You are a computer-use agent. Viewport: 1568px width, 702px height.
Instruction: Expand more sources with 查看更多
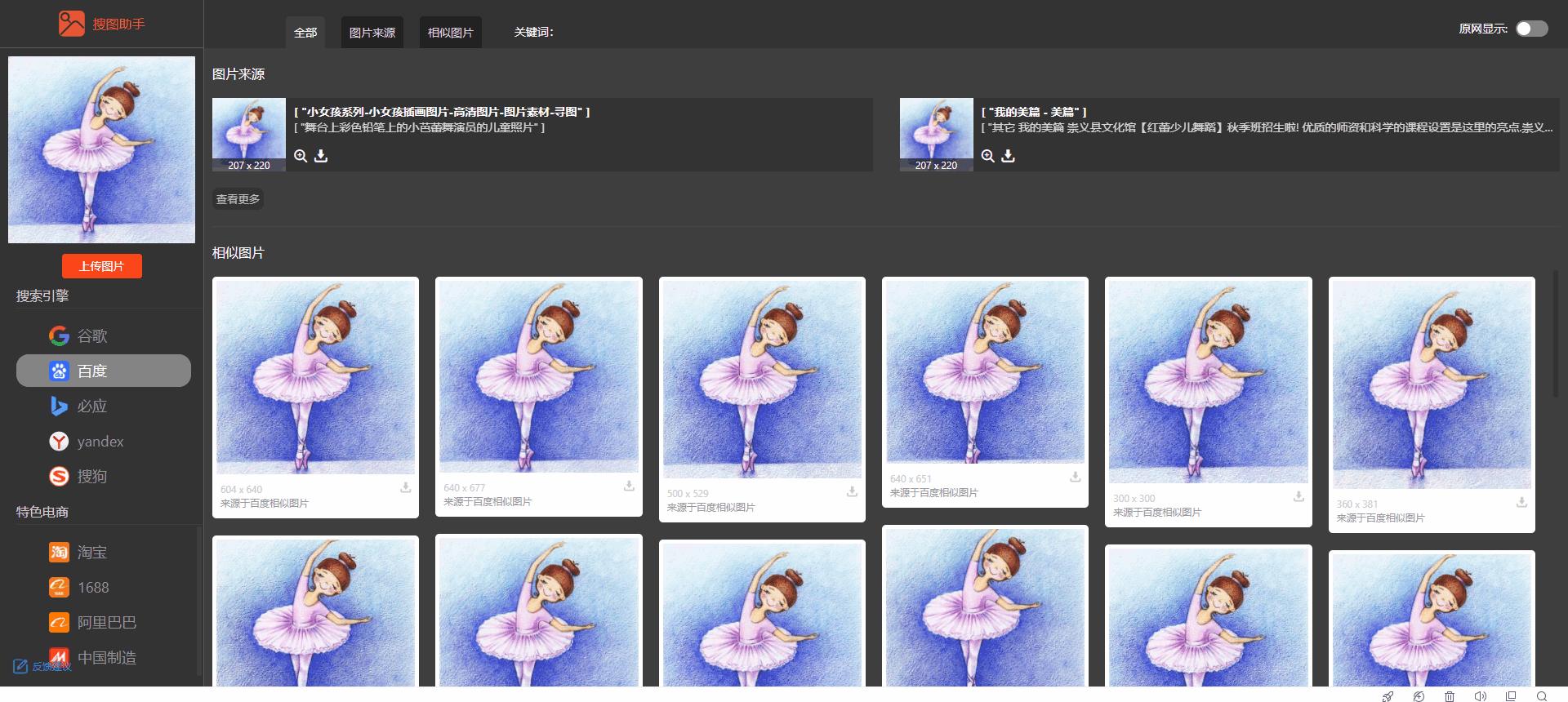click(x=238, y=199)
